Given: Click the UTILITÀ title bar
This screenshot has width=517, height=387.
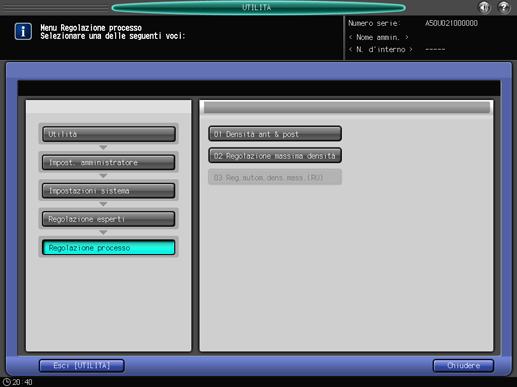Looking at the screenshot, I should point(258,7).
